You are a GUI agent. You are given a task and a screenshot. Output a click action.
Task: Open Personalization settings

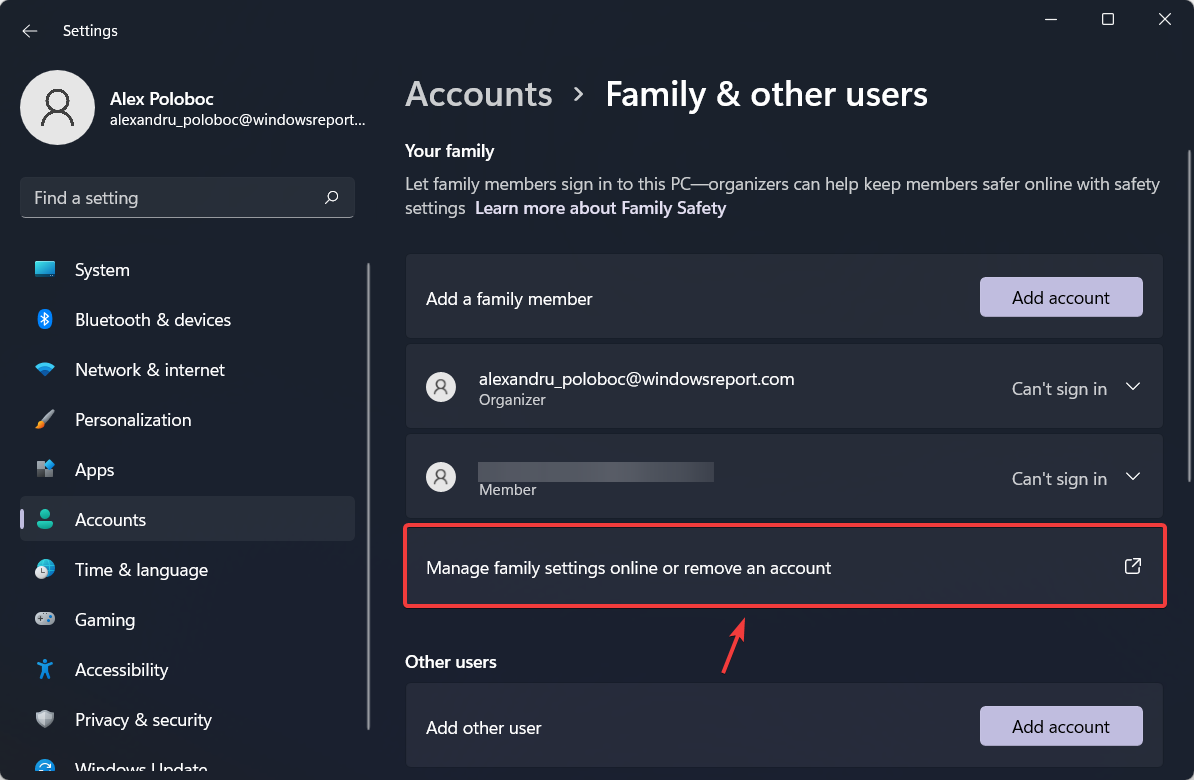[44, 419]
